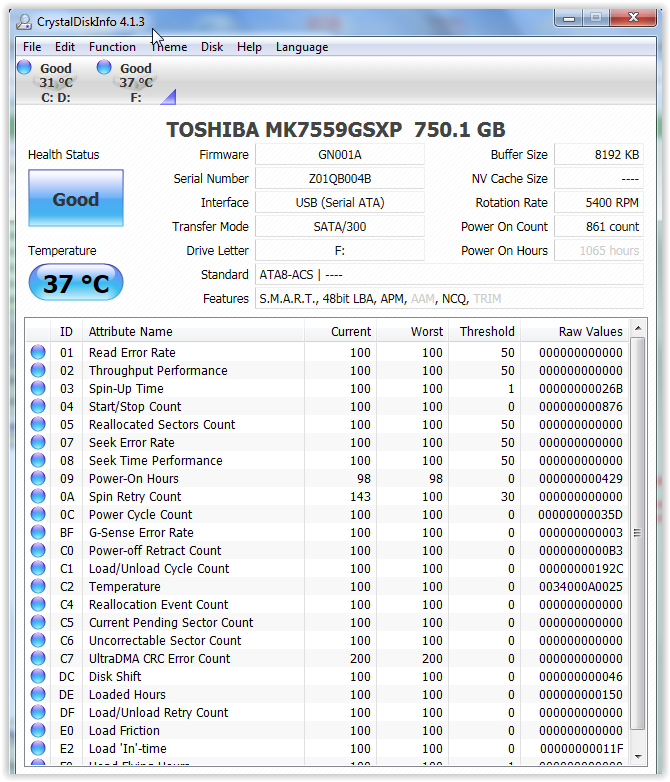Click the Attribute Name column header
Image resolution: width=670 pixels, height=782 pixels.
[193, 331]
